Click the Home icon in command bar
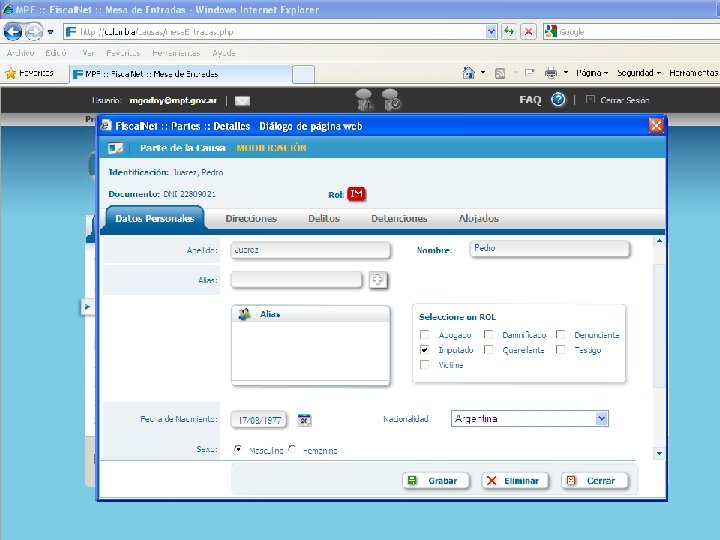 click(468, 73)
